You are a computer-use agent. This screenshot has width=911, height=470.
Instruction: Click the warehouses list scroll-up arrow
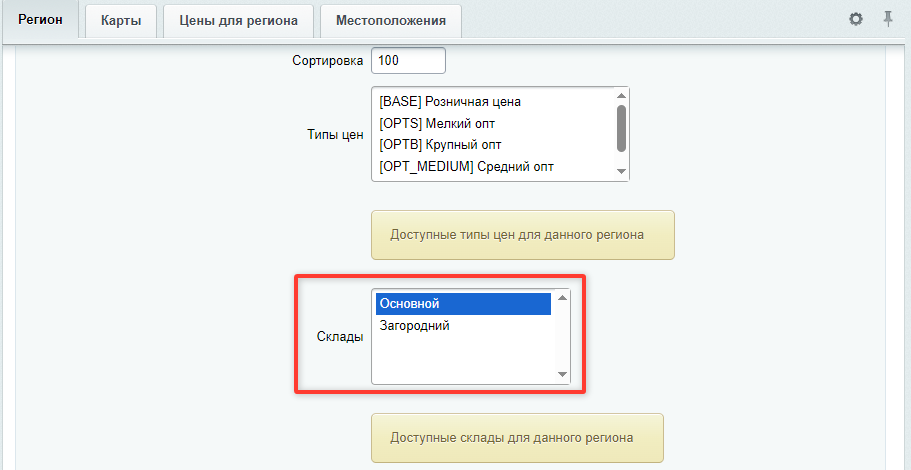(562, 298)
